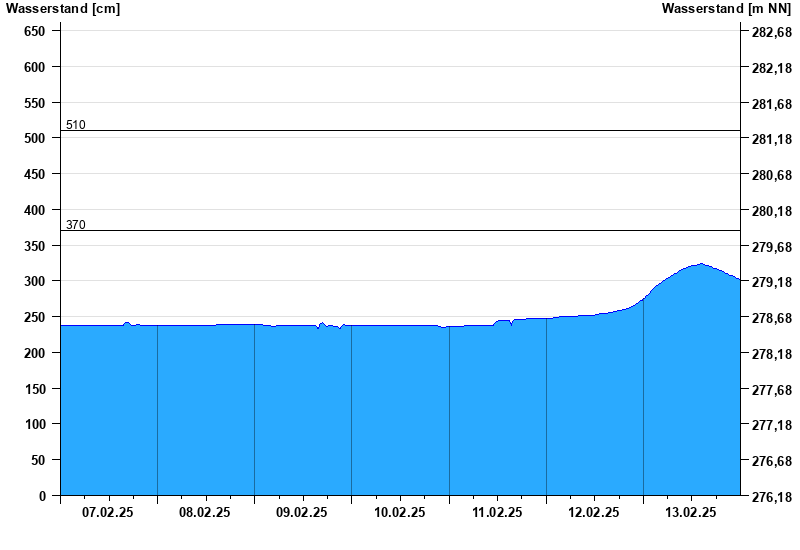Click the left axis title 'Wasserstand [cm]'

[63, 9]
